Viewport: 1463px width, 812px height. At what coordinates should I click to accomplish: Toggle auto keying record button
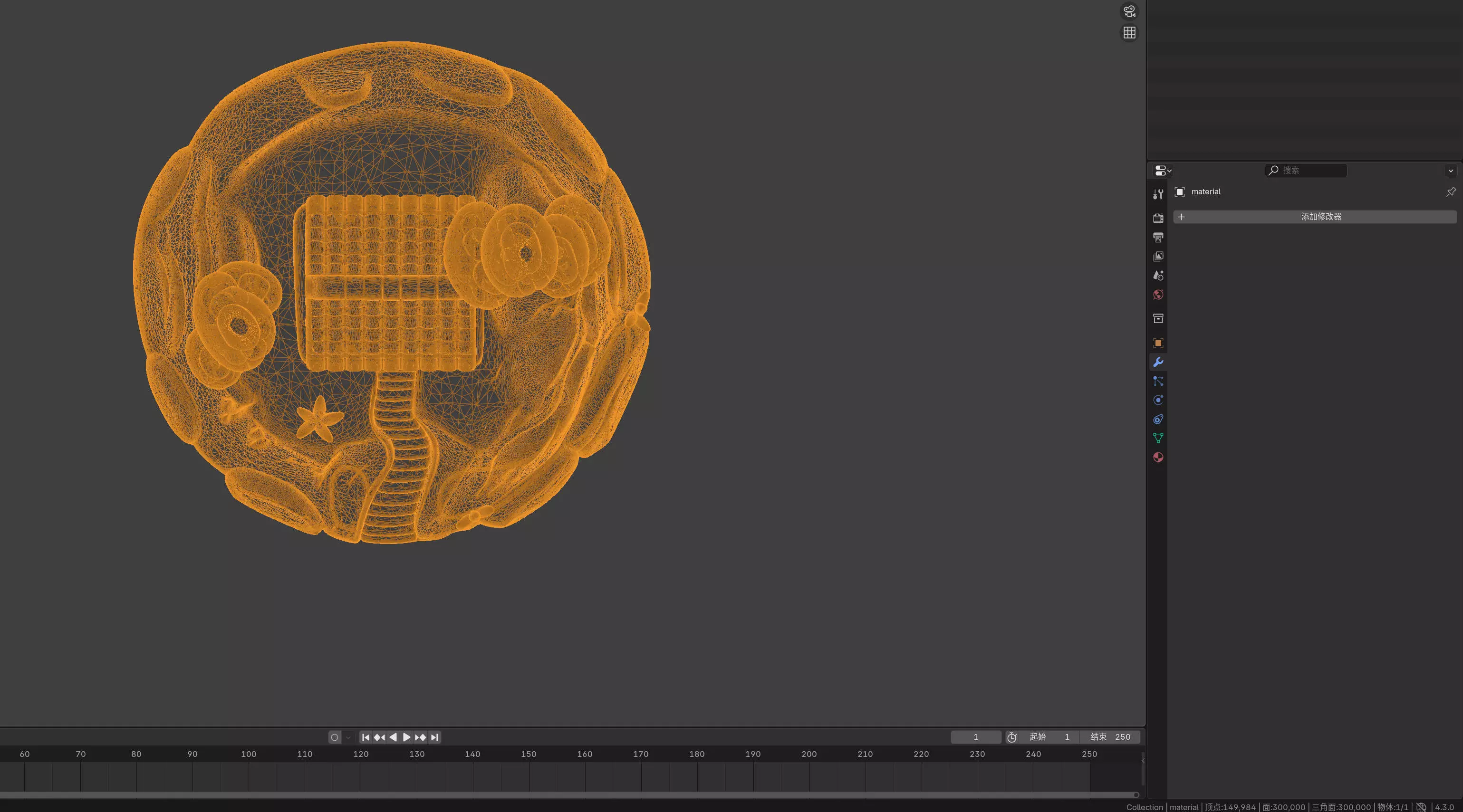[x=335, y=737]
